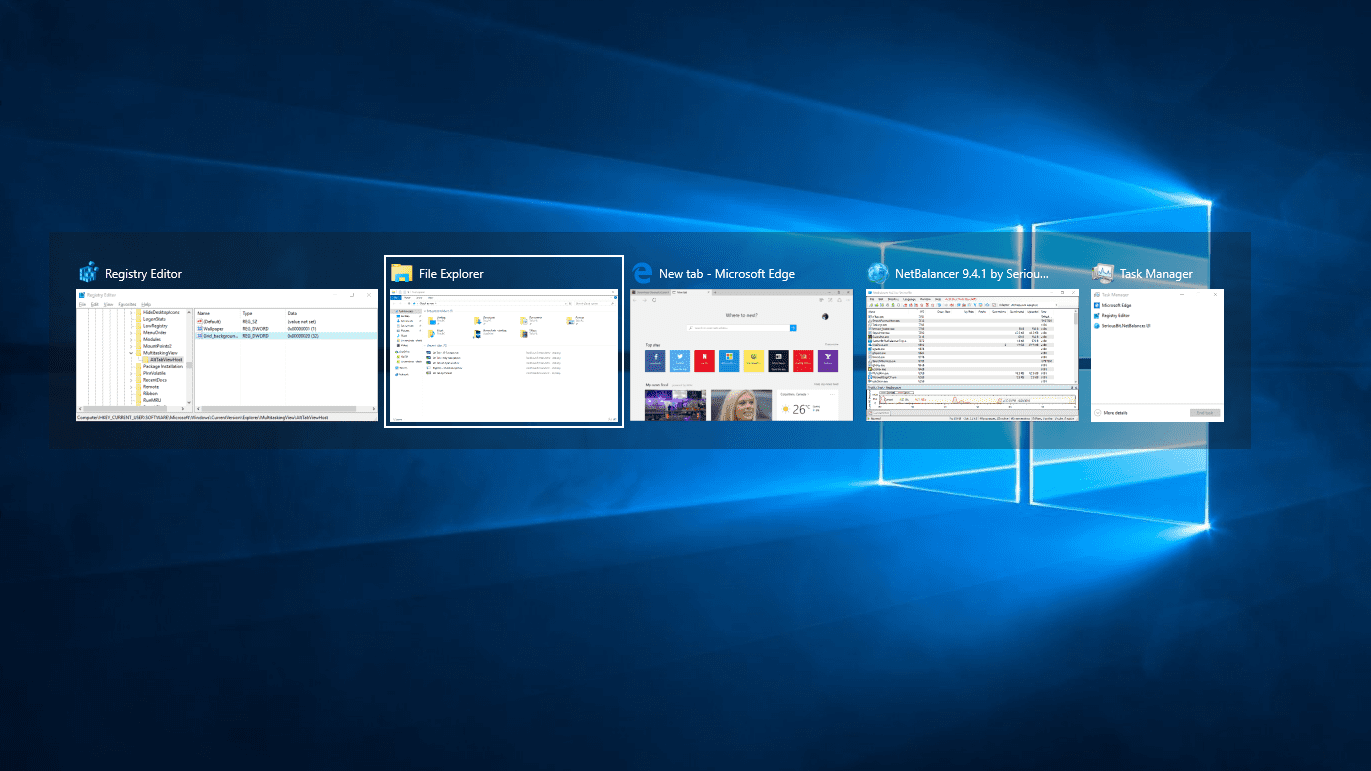This screenshot has height=771, width=1371.
Task: Click the Microsoft Edge logo icon
Action: (642, 273)
